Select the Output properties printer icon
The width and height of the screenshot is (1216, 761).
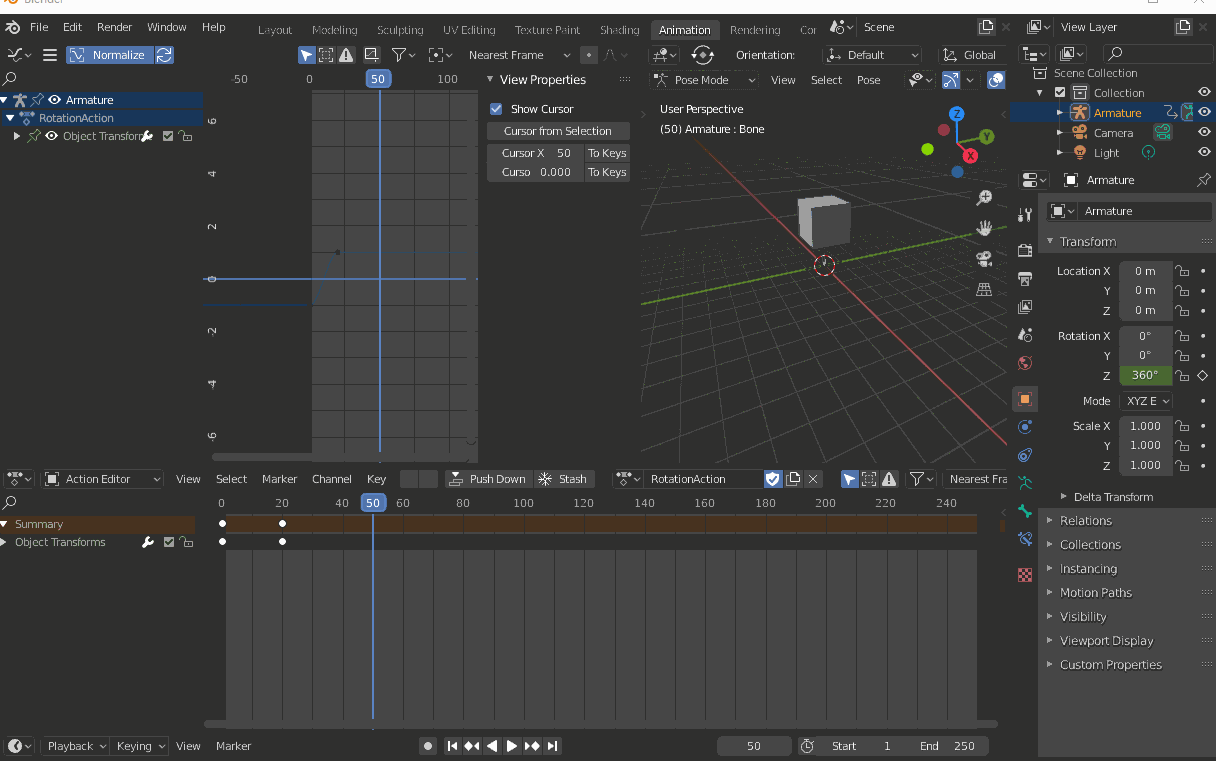click(1024, 277)
